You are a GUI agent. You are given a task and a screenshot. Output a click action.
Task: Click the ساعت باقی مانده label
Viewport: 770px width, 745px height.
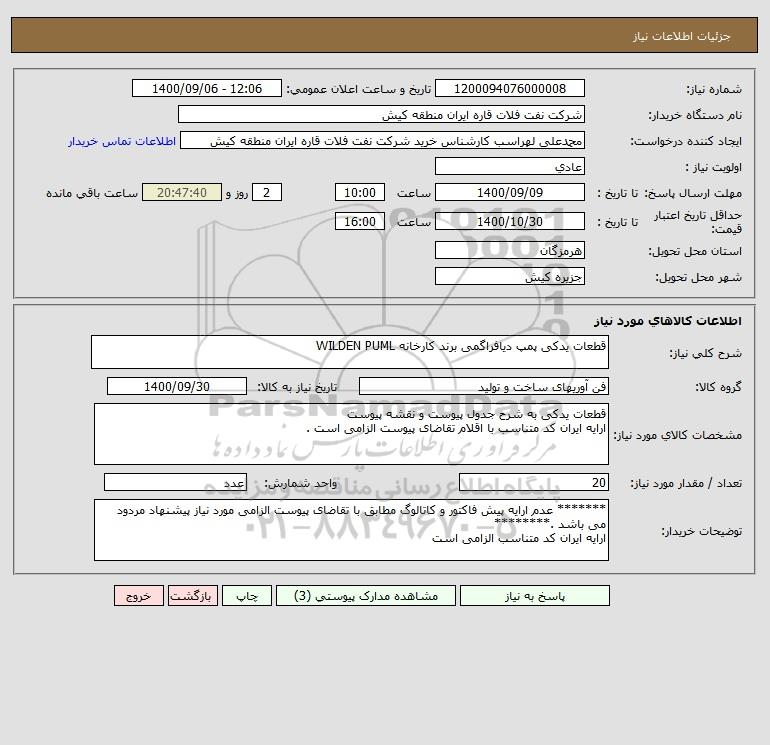(92, 193)
